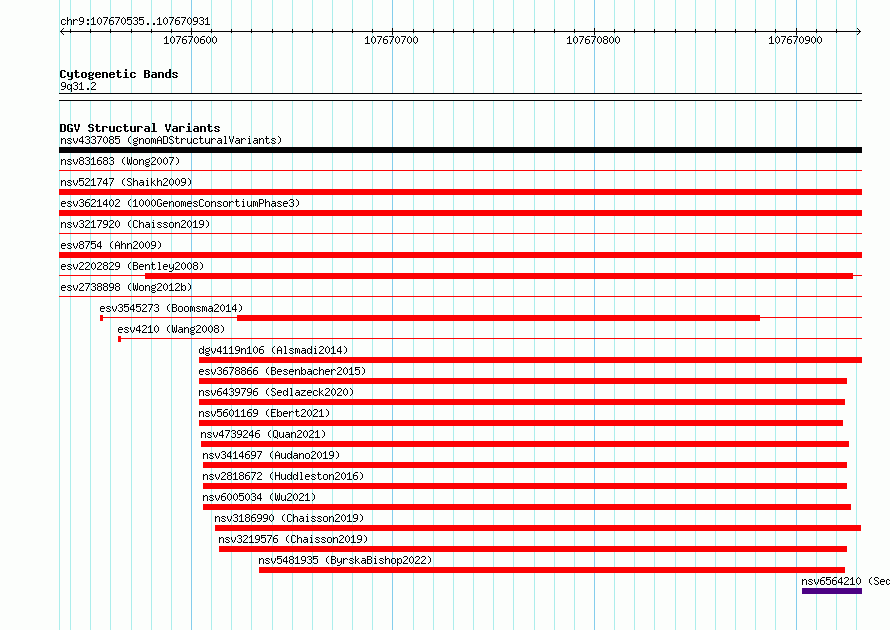Open variant esv3545273 (Boomsma2014)
The height and width of the screenshot is (630, 890).
pos(171,308)
